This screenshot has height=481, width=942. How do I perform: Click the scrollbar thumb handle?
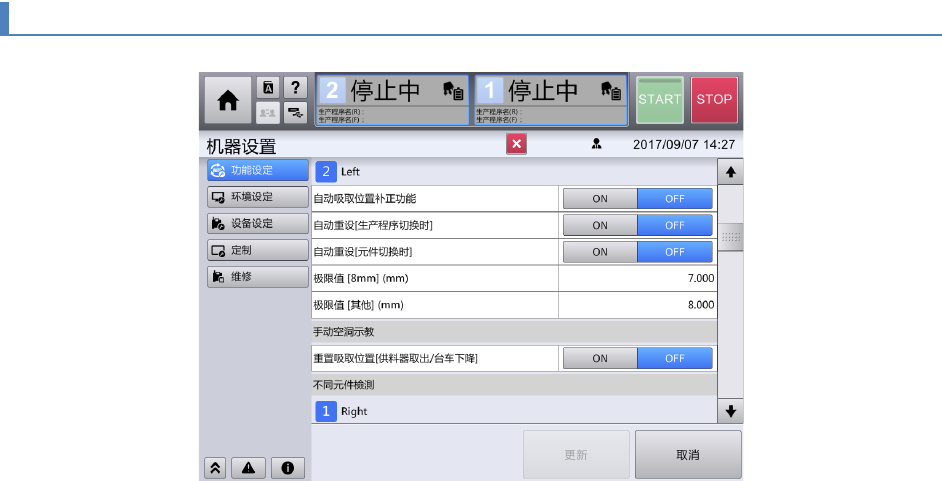coord(731,237)
